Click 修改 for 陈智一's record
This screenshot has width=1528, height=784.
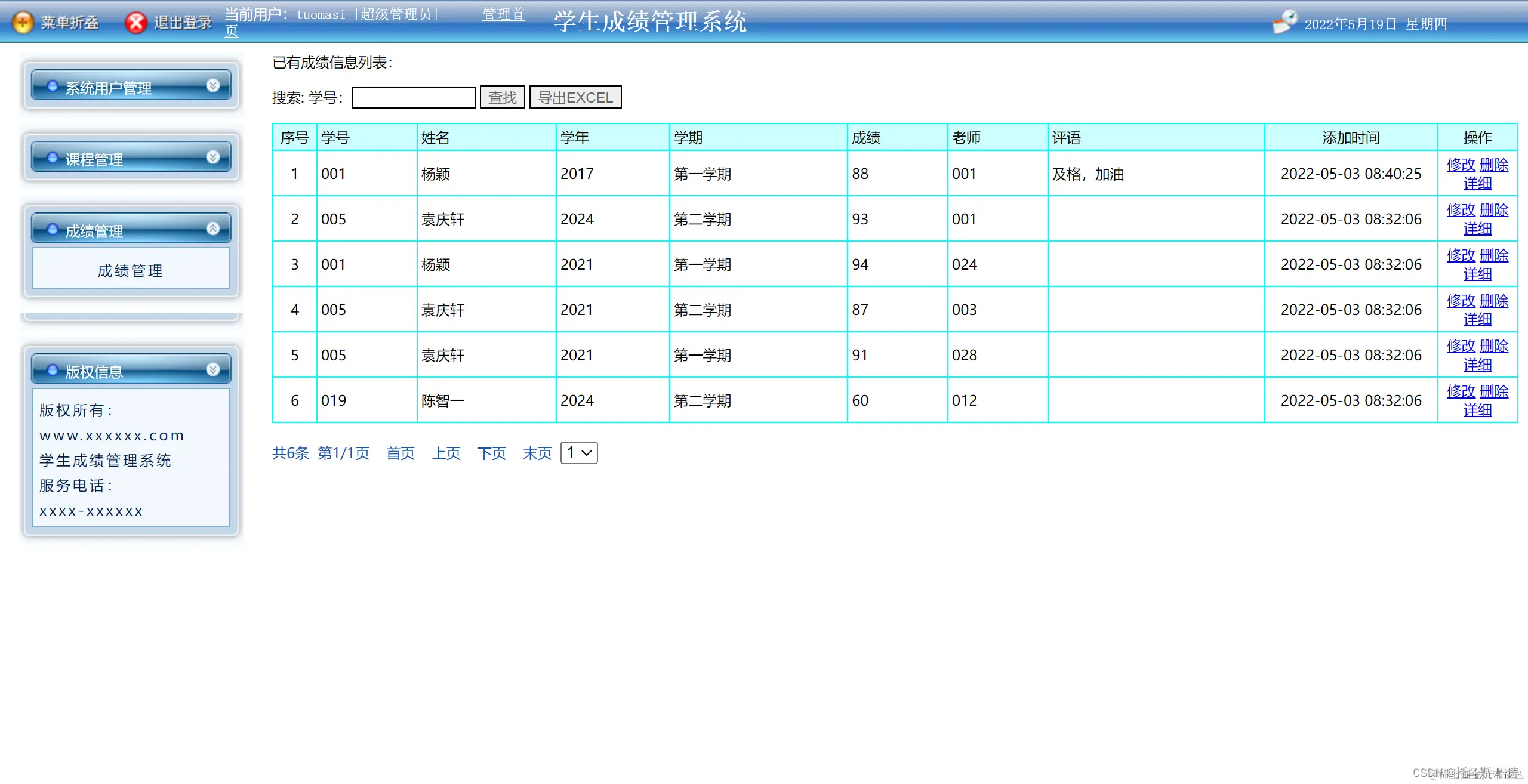1461,391
